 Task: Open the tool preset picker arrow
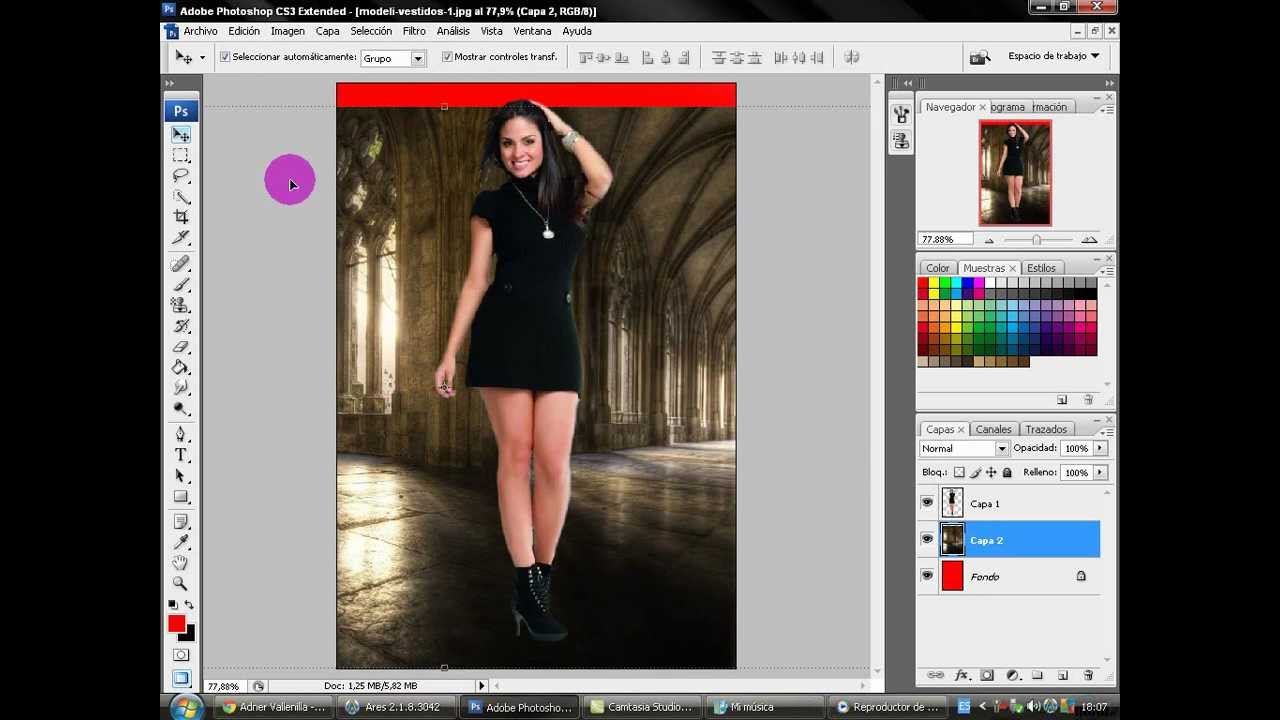(202, 57)
